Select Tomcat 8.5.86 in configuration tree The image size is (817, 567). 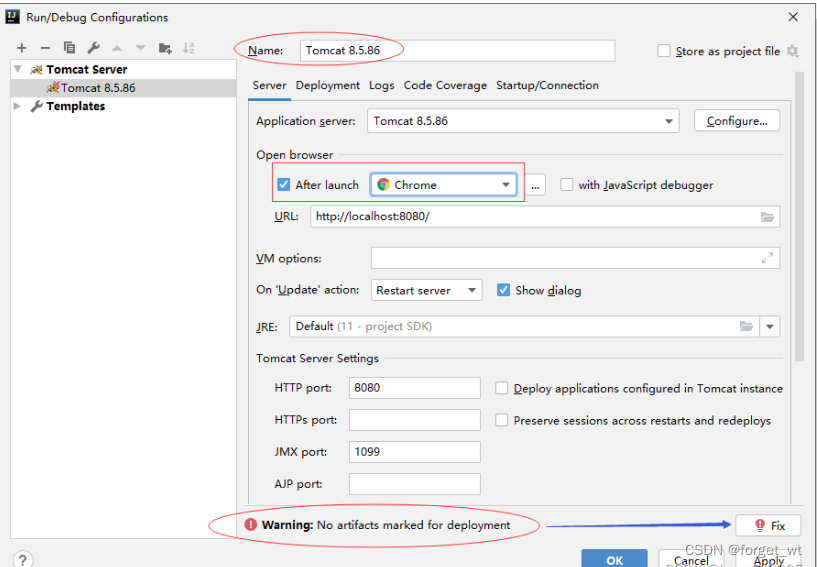point(123,88)
